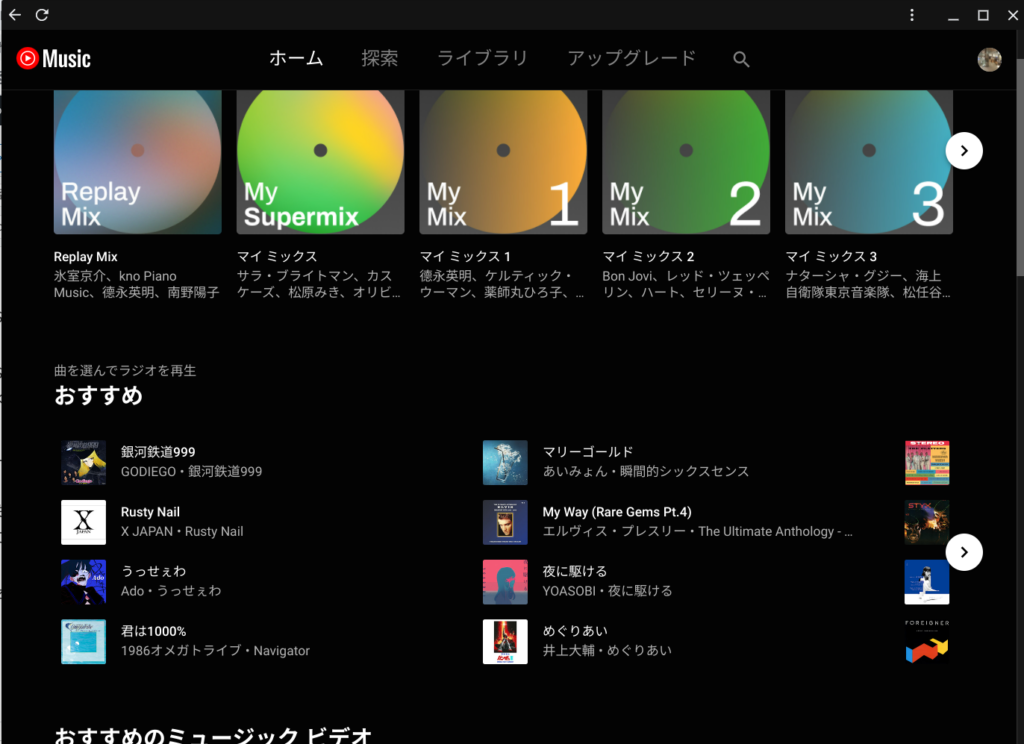
Task: Select the 君は1000% song title
Action: coord(153,632)
